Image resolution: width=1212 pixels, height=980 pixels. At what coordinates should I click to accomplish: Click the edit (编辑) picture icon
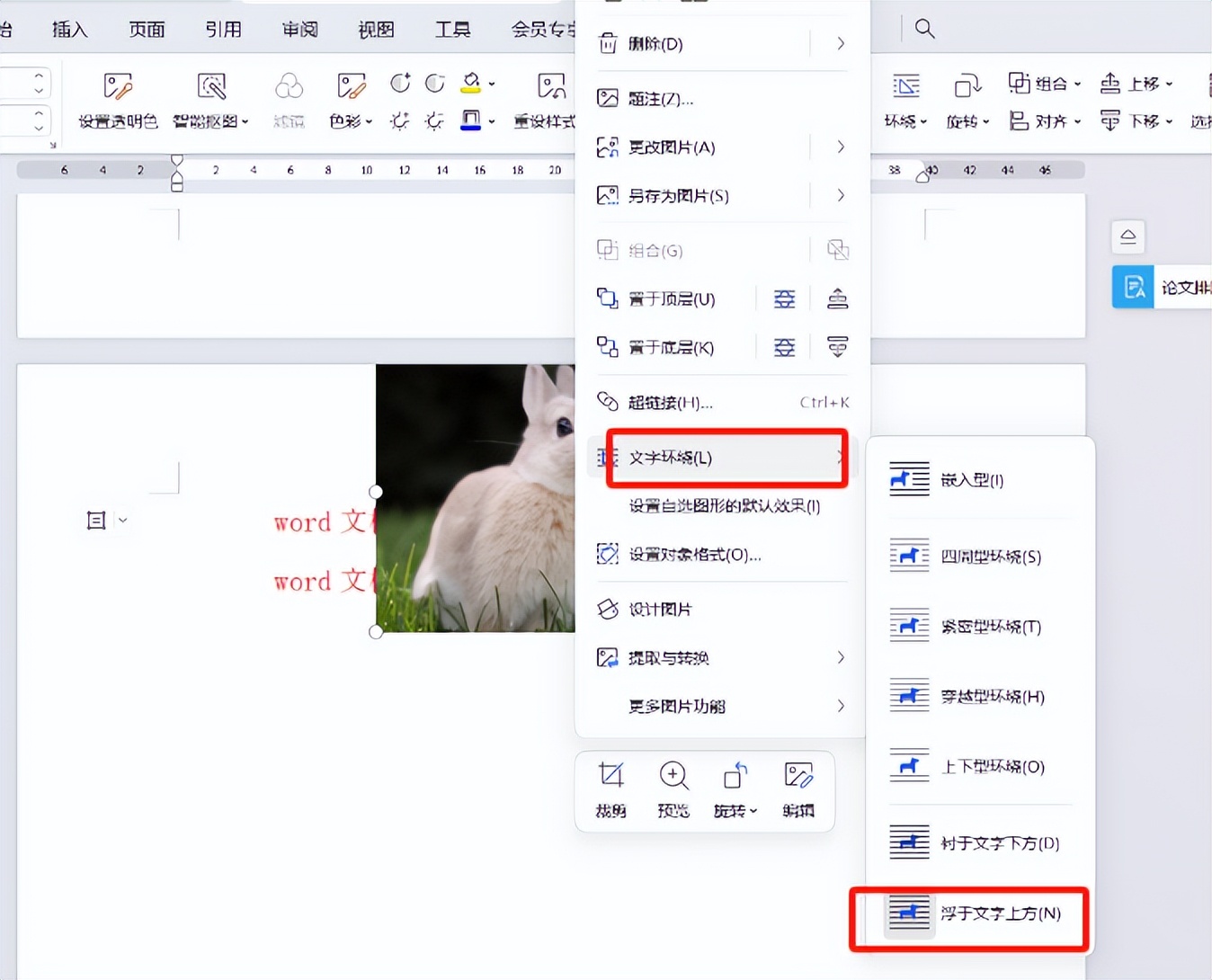click(x=798, y=777)
